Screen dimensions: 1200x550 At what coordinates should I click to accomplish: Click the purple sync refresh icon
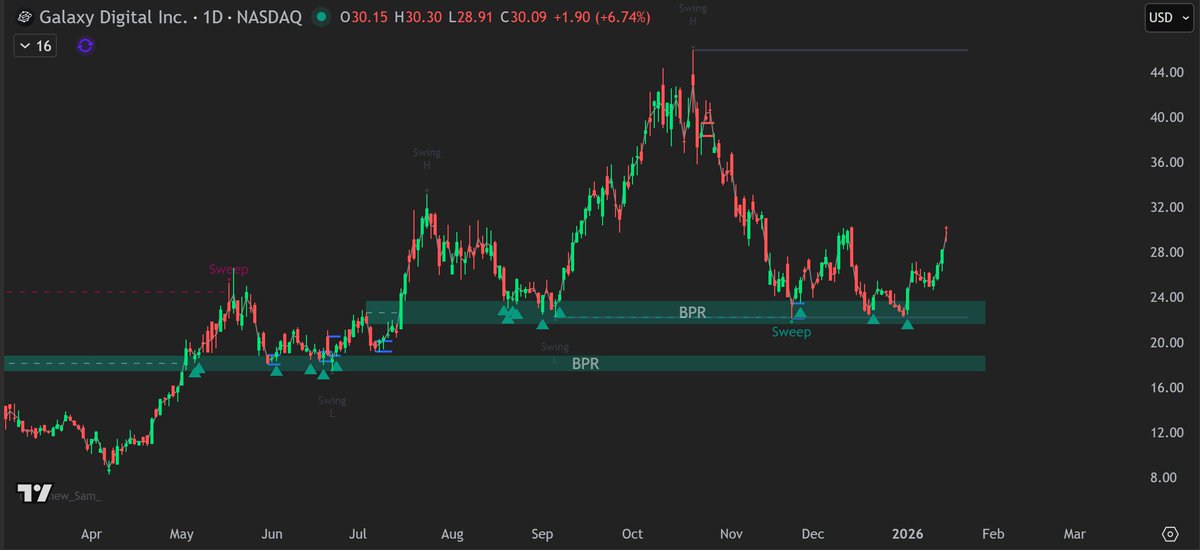pos(85,46)
